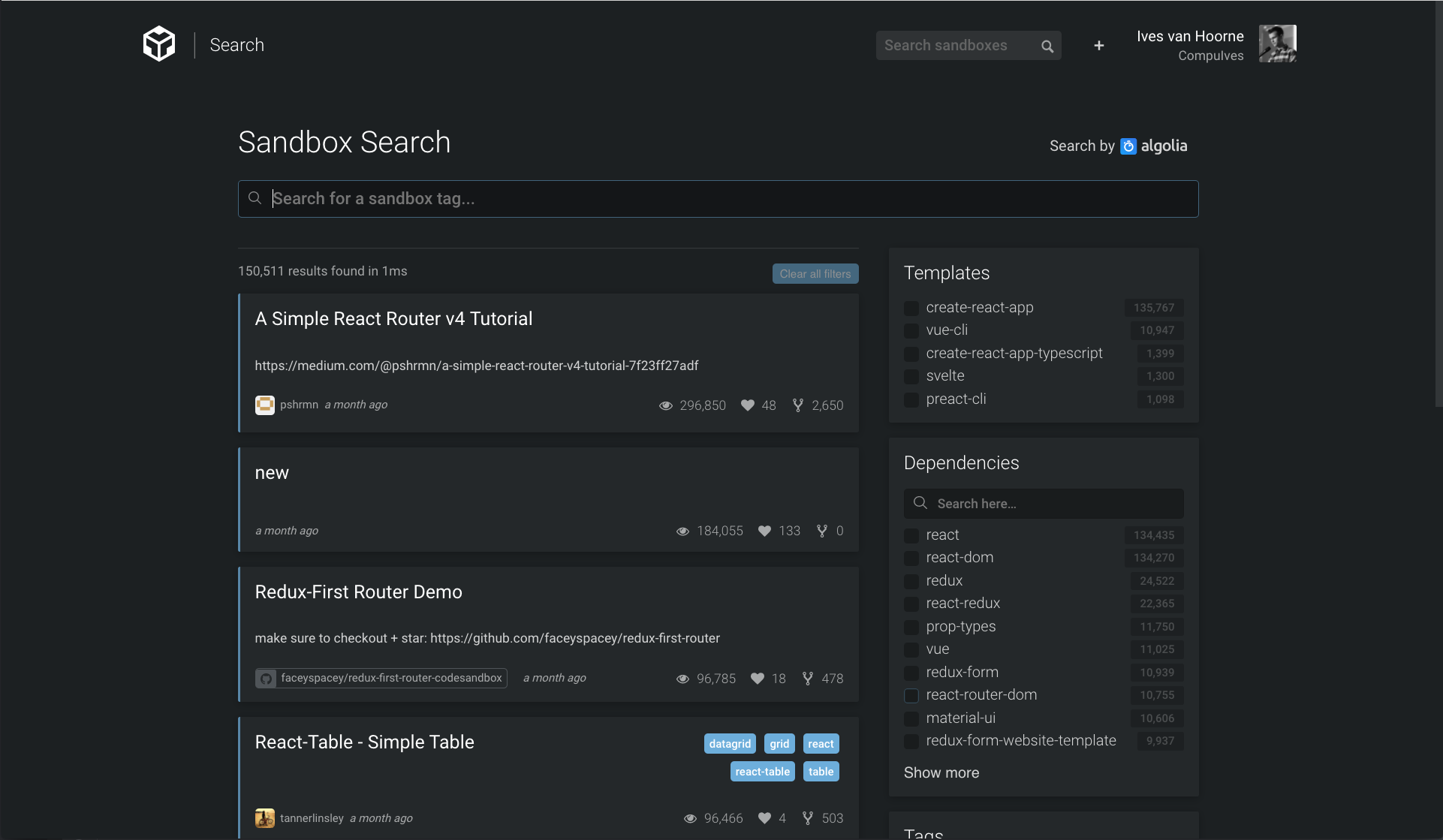The height and width of the screenshot is (840, 1443).
Task: Click tannerlinsley's avatar icon
Action: (x=264, y=818)
